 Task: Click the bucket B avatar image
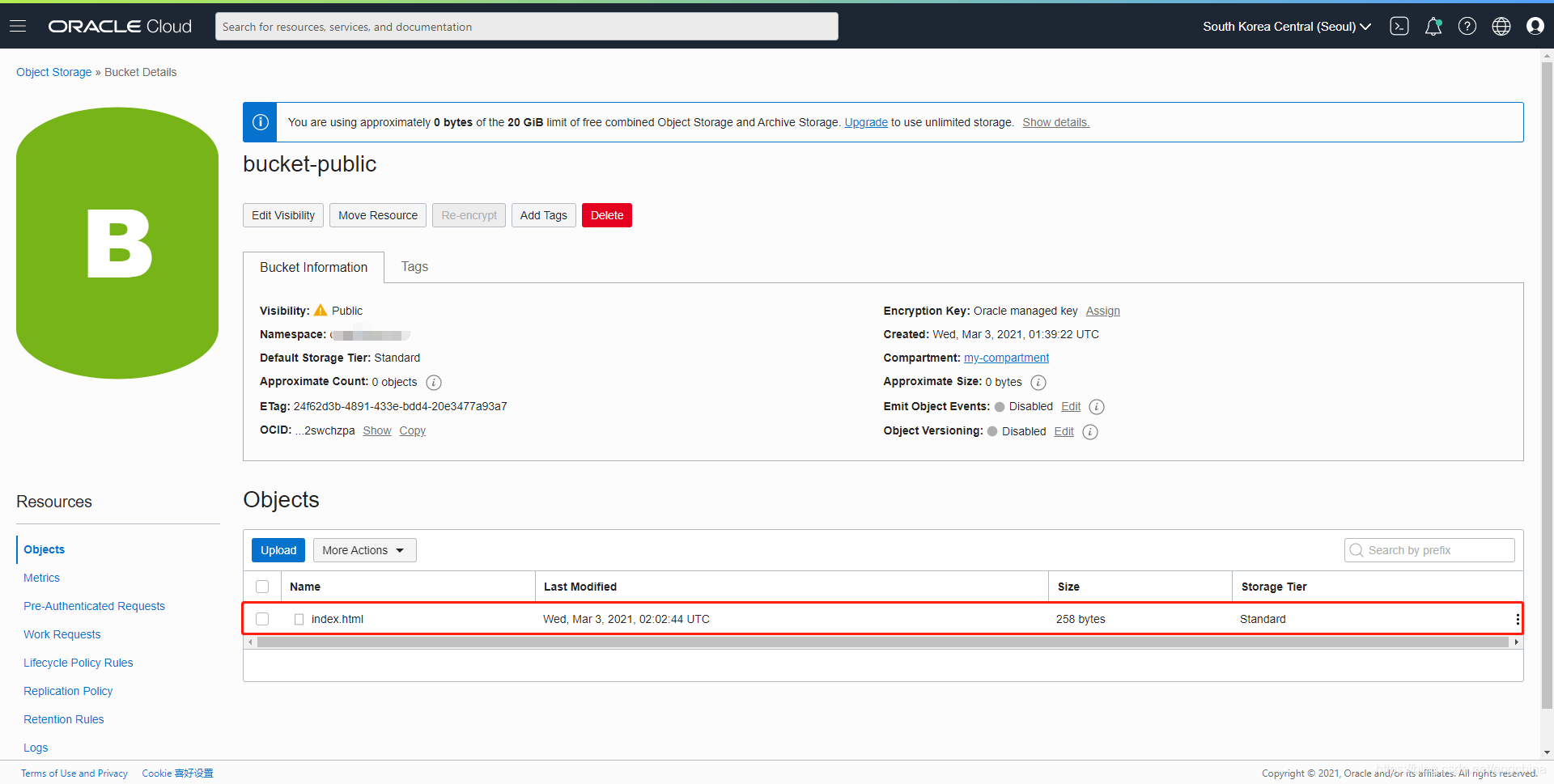pos(117,243)
